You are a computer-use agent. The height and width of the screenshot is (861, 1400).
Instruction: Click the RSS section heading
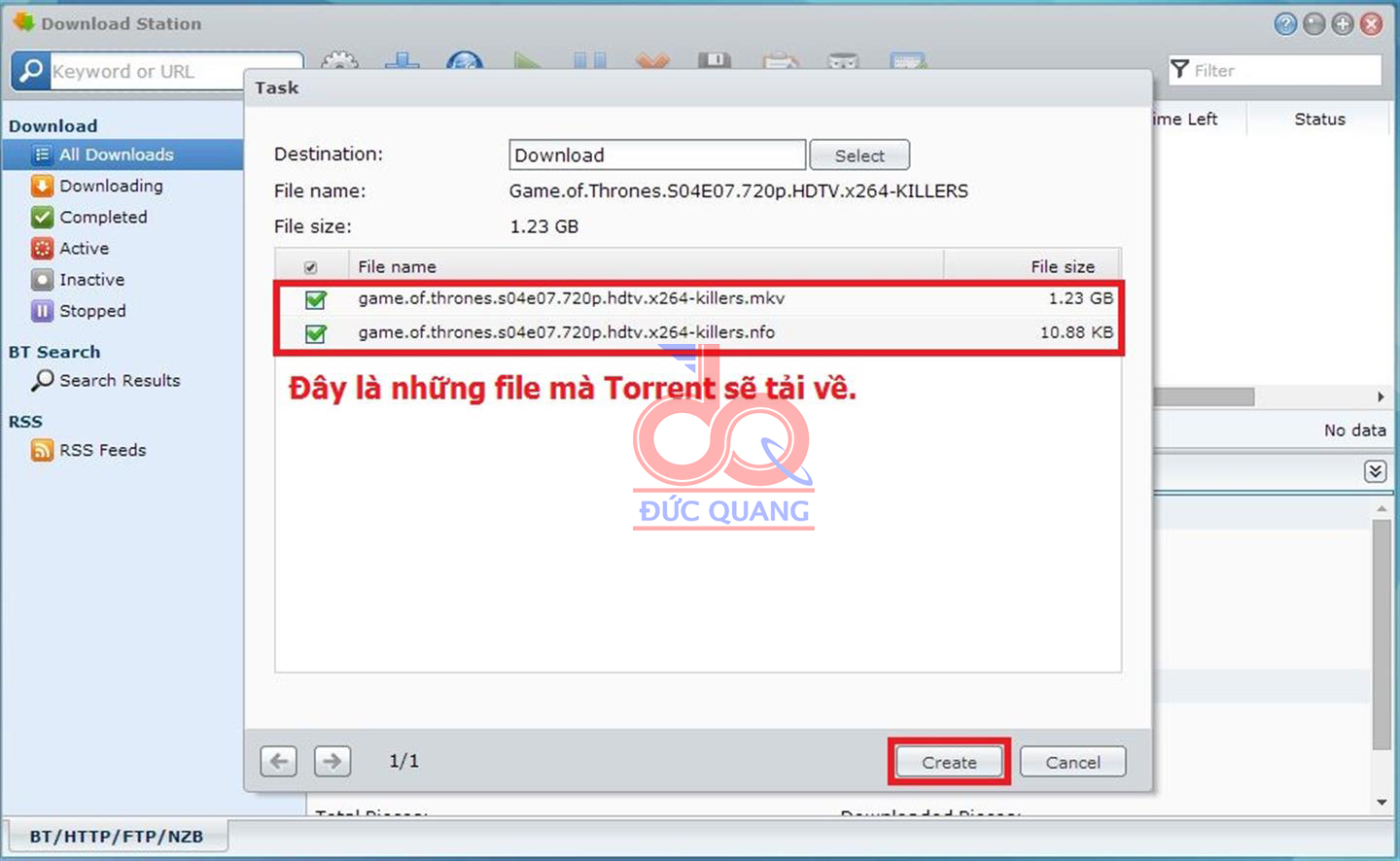25,422
